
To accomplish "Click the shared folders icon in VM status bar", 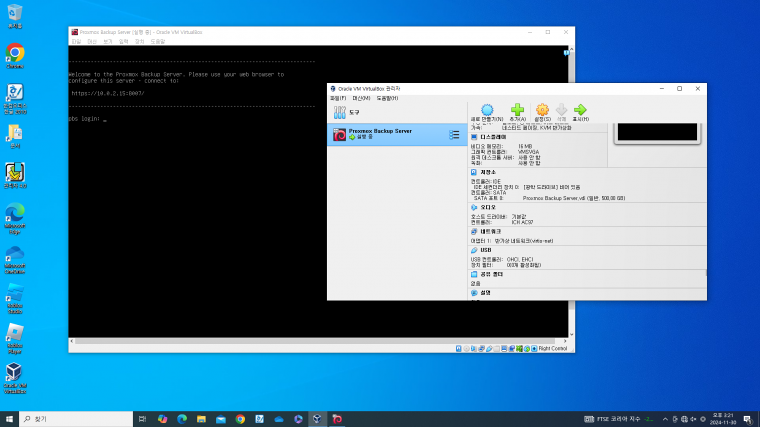I will coord(496,348).
